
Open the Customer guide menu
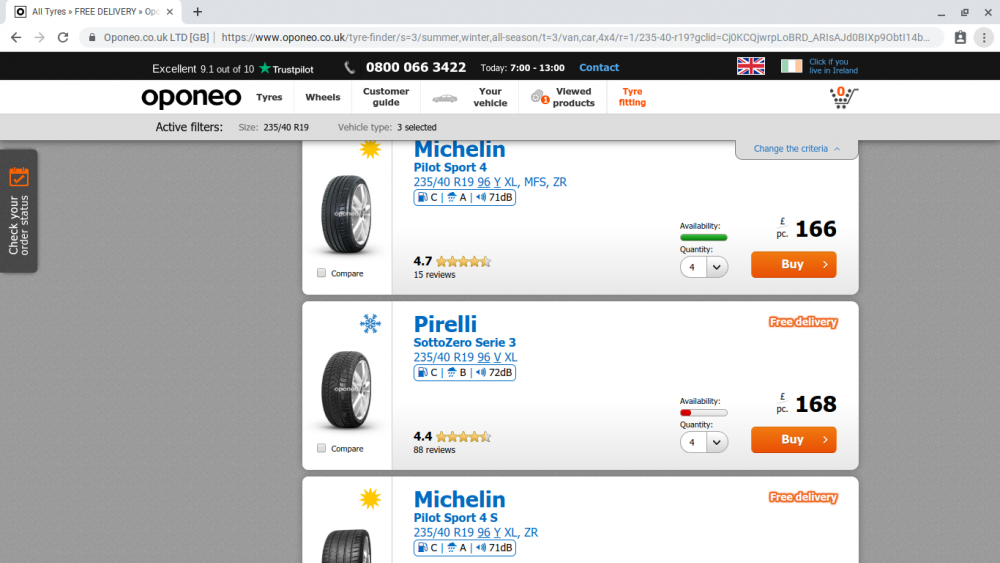pyautogui.click(x=386, y=97)
